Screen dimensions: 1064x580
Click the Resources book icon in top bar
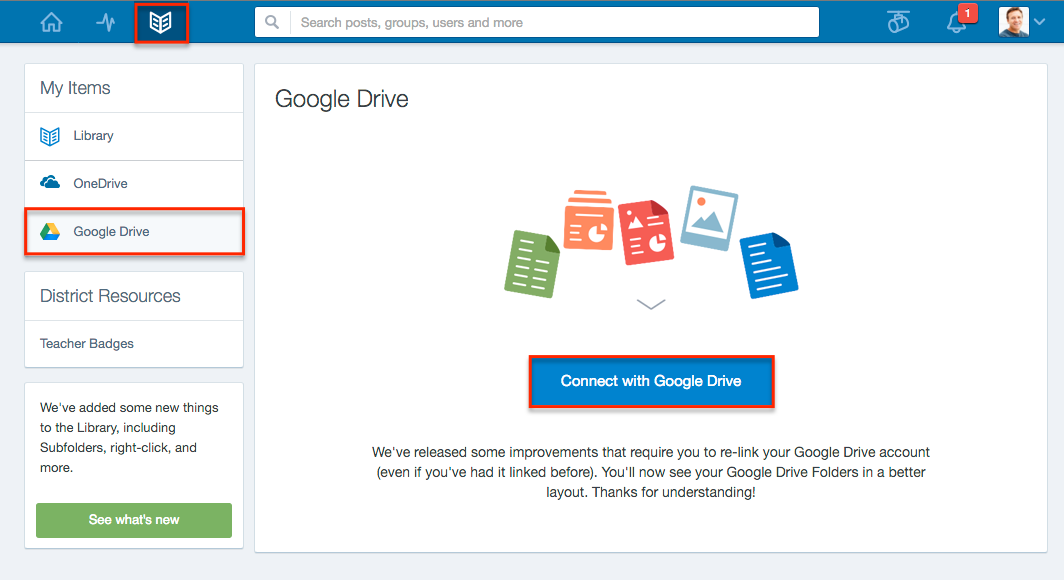pos(161,21)
